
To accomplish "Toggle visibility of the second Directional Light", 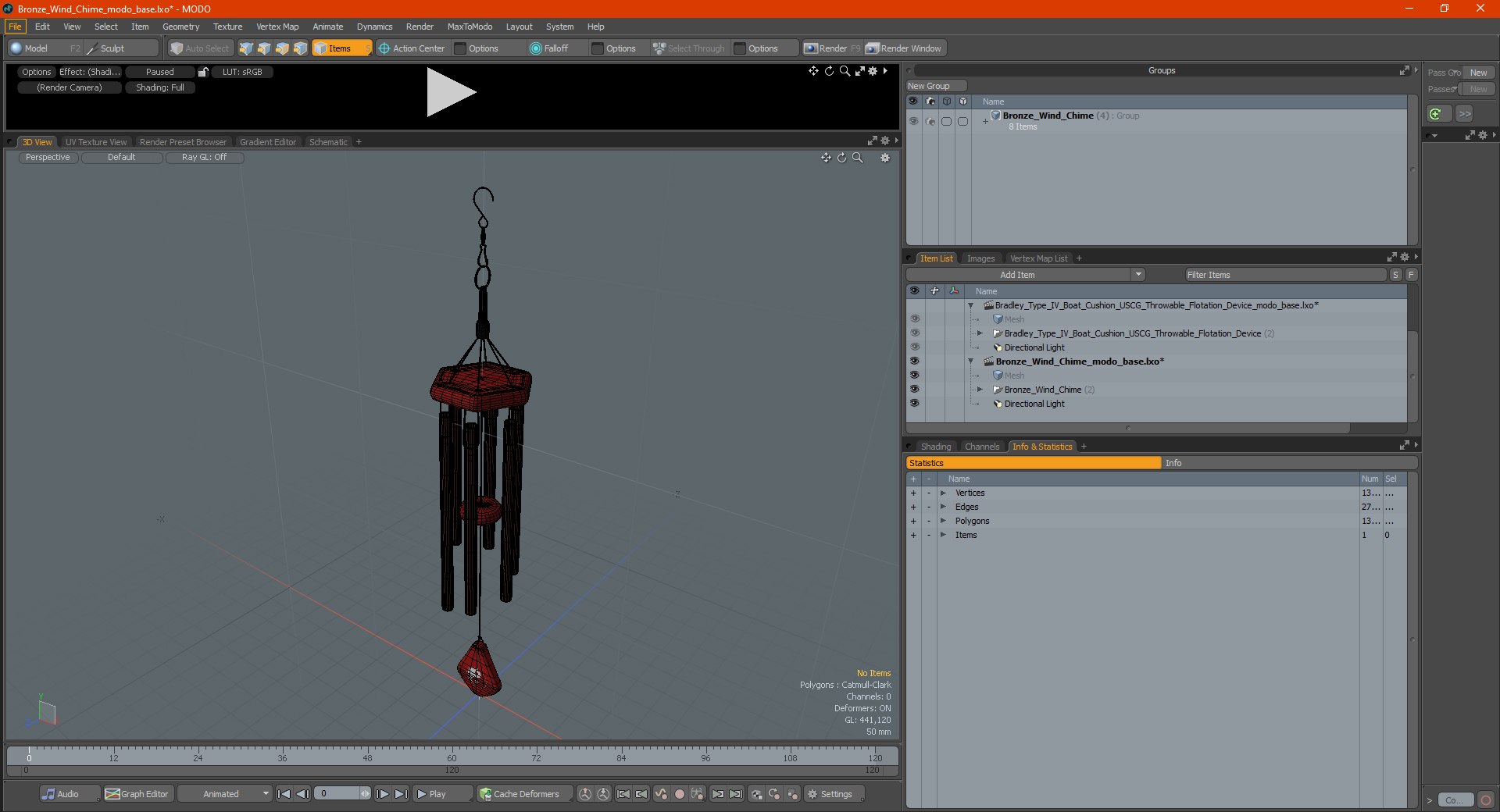I will pos(914,404).
